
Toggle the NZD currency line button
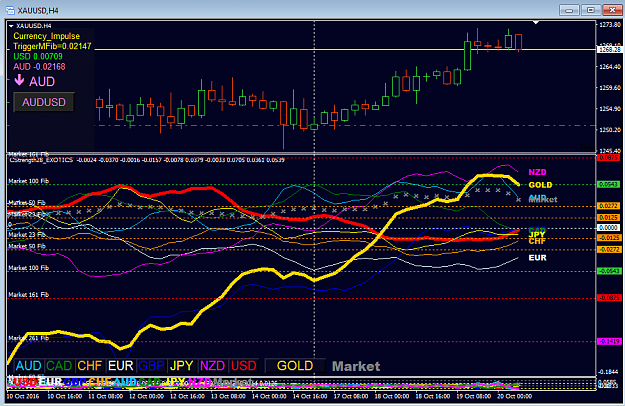(213, 366)
